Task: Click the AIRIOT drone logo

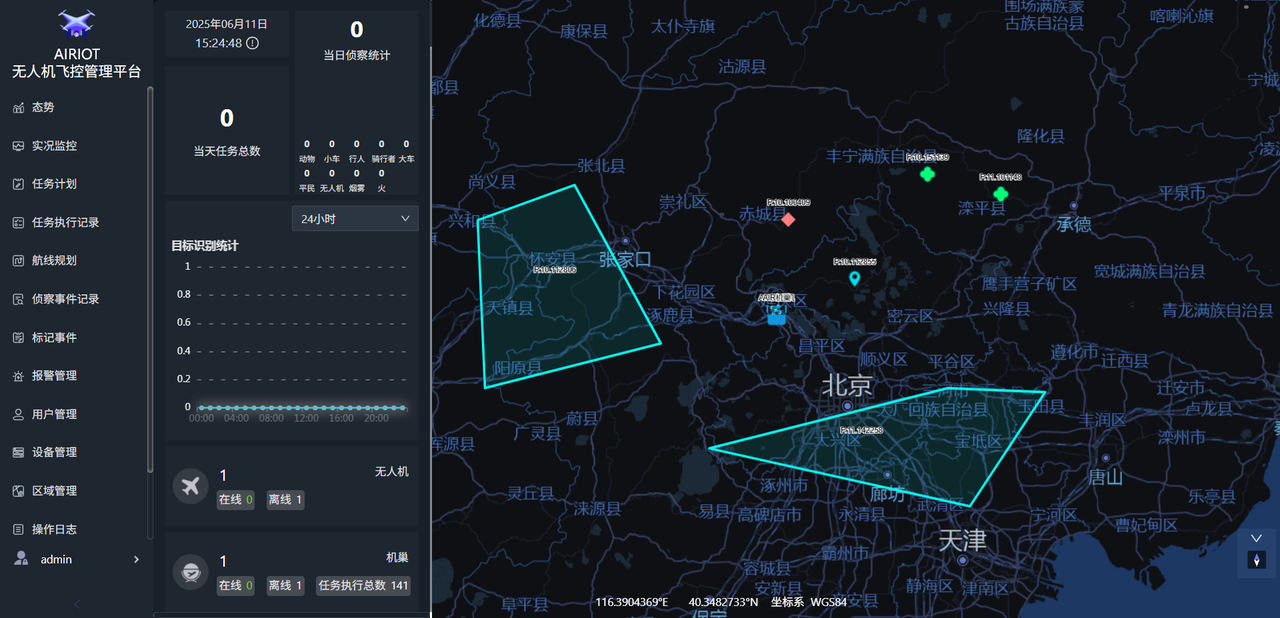Action: coord(77,23)
